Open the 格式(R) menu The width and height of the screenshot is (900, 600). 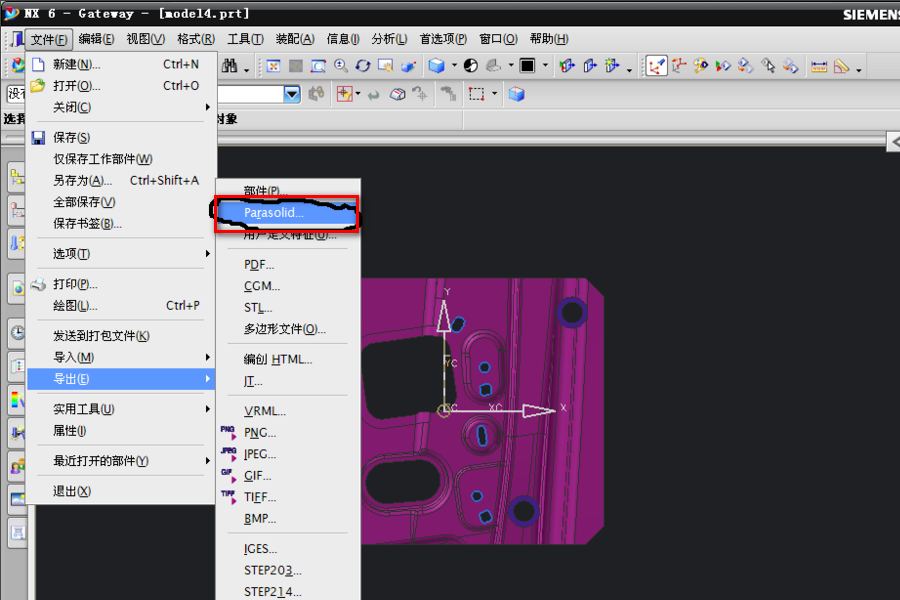(196, 39)
